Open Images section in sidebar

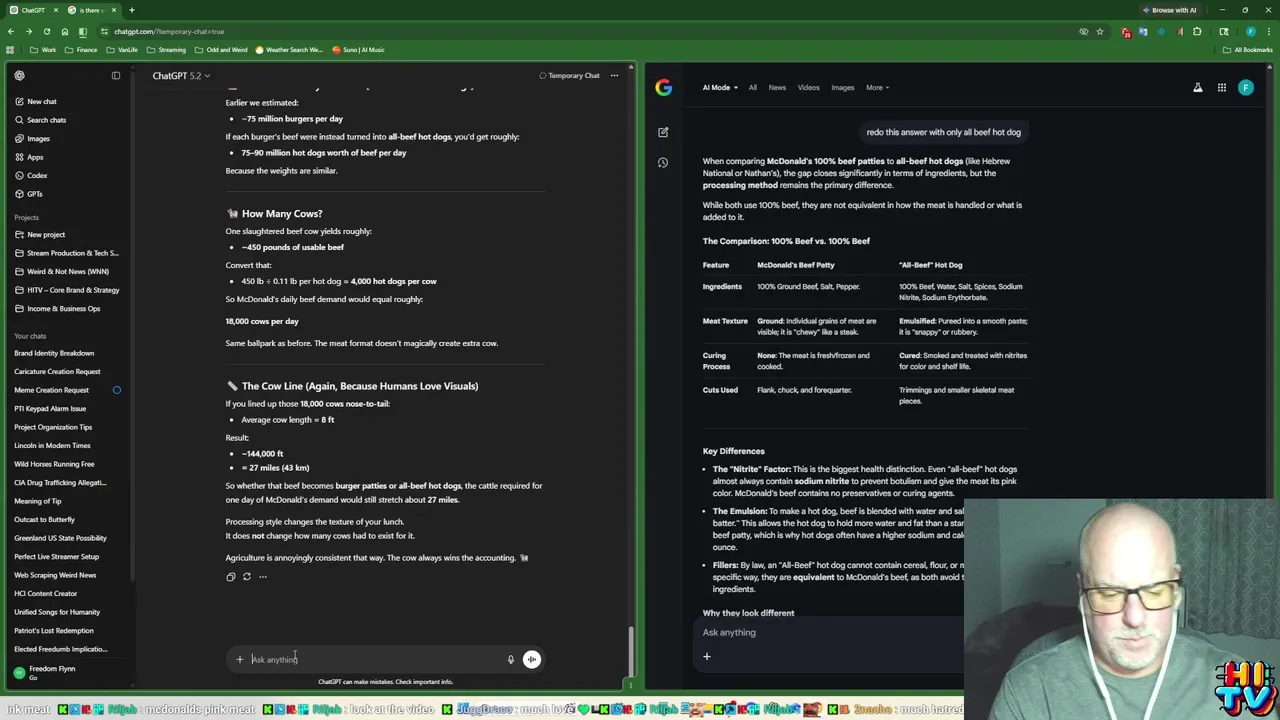click(38, 138)
